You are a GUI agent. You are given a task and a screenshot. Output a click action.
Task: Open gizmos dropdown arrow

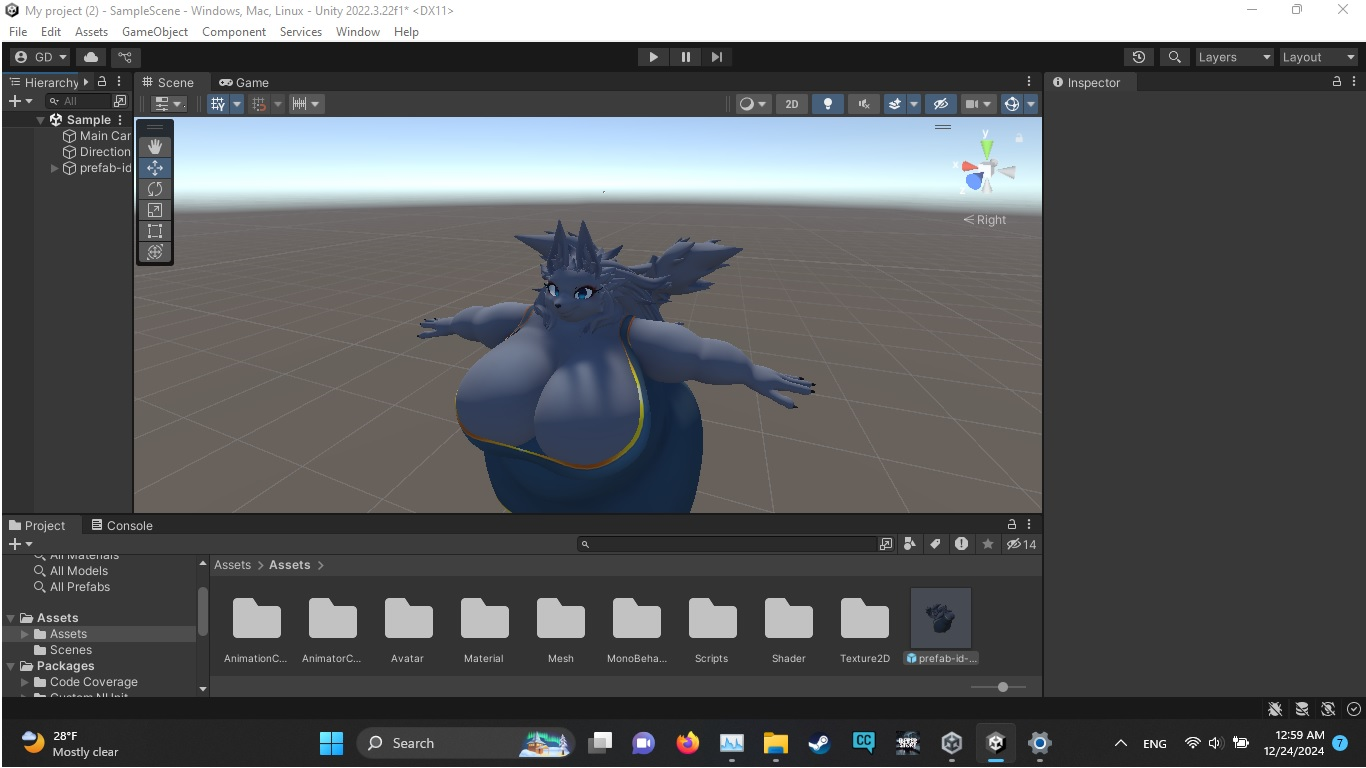(1031, 104)
